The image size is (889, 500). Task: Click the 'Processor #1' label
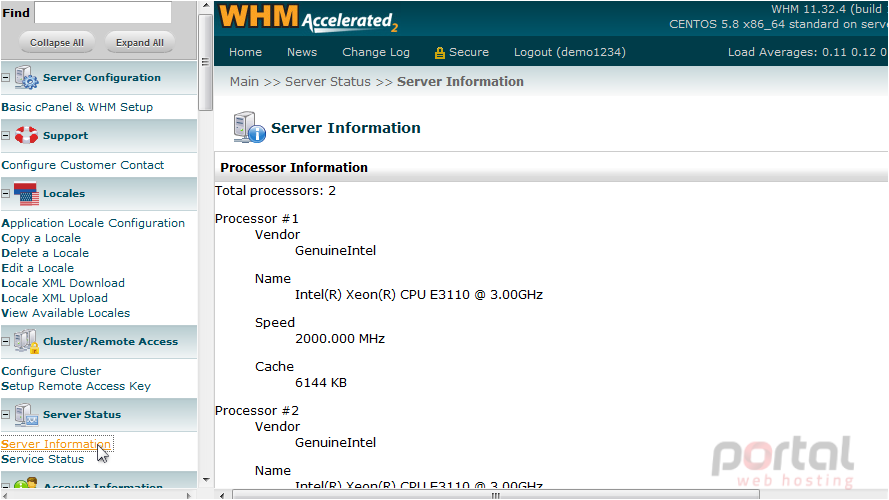pos(257,219)
